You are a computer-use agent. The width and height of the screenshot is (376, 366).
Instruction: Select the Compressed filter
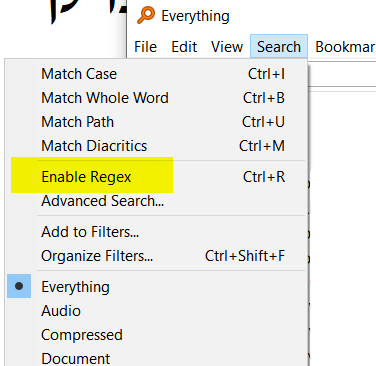click(156, 335)
